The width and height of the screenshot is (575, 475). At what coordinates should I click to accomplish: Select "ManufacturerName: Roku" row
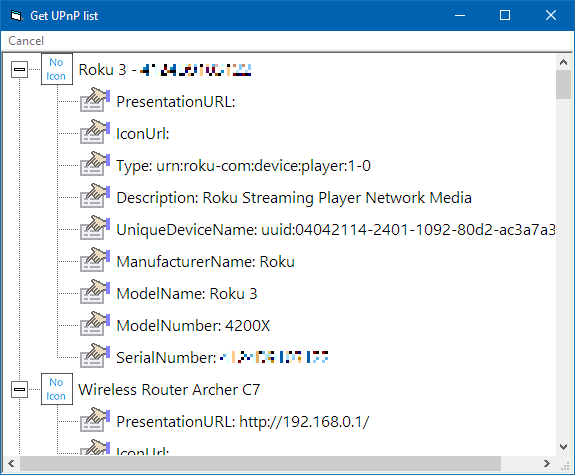205,262
